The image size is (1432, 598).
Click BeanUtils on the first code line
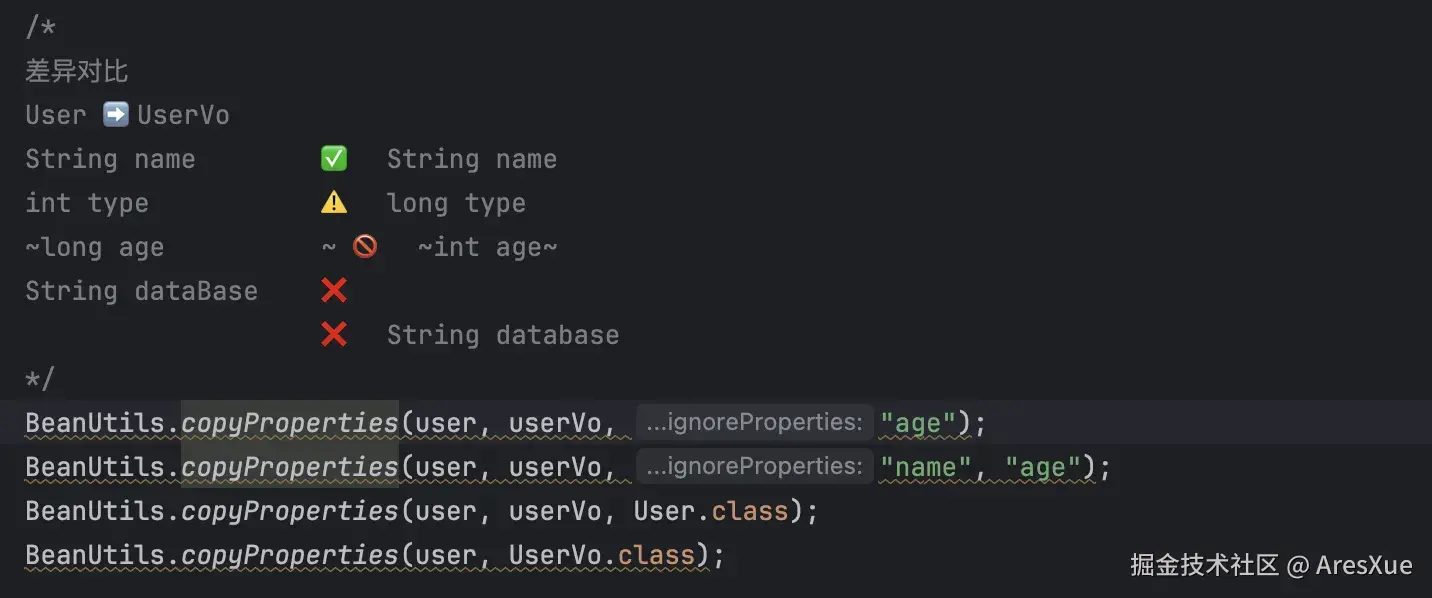tap(95, 423)
